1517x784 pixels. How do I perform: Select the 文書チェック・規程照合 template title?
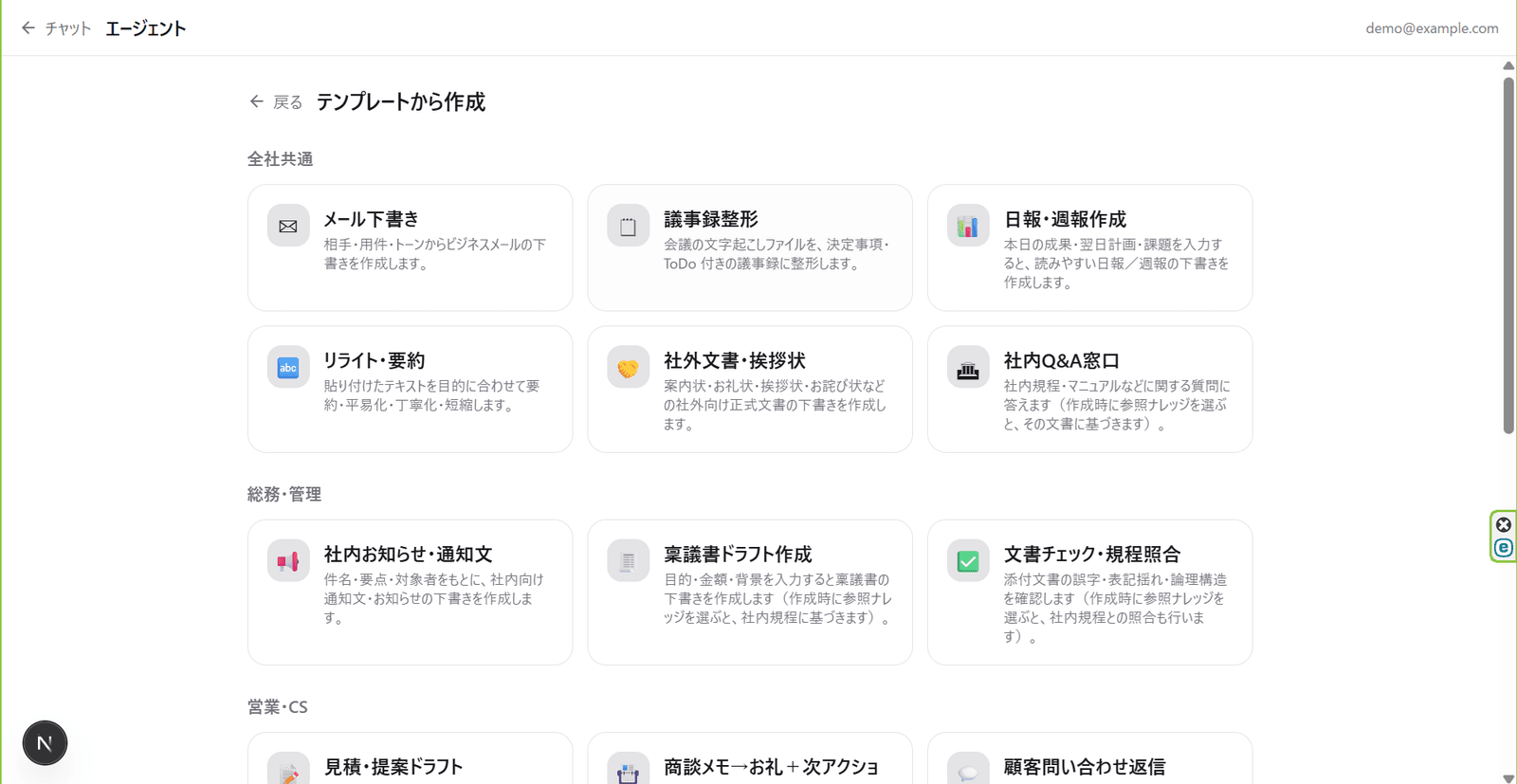click(x=1092, y=554)
